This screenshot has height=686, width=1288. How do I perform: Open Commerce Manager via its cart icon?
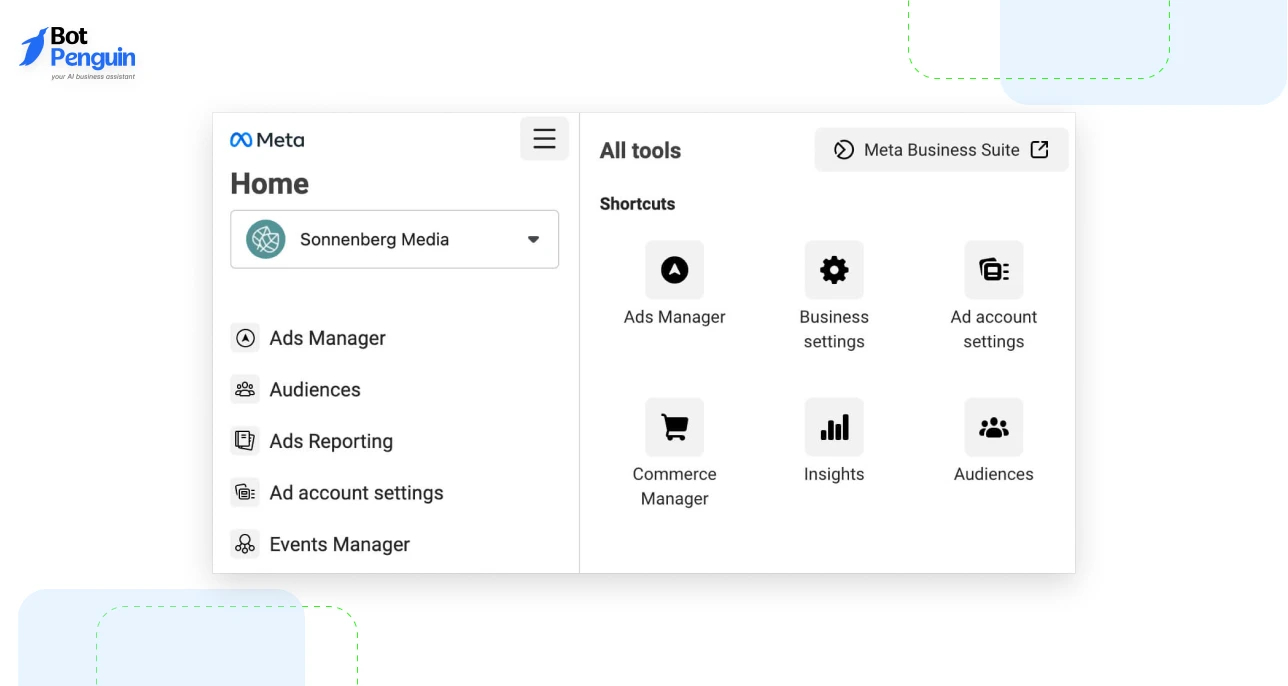[674, 427]
